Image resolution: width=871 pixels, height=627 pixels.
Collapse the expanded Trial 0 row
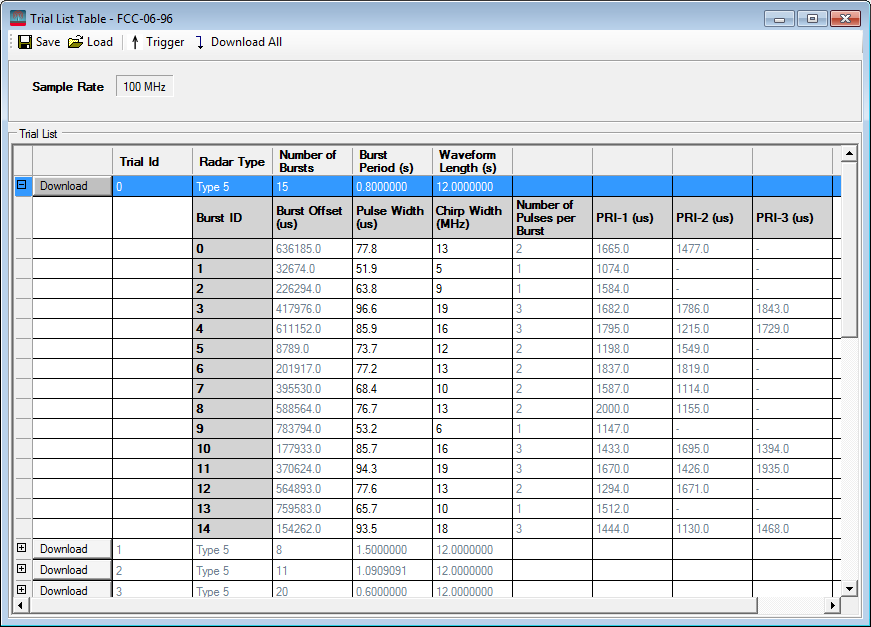point(22,185)
